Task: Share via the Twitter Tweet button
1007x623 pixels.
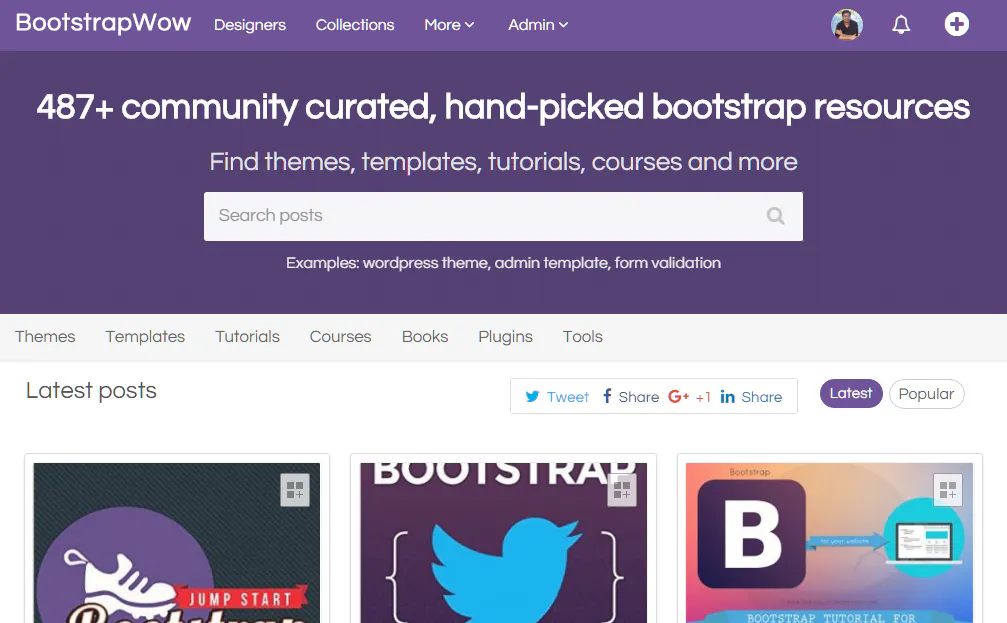Action: tap(556, 397)
